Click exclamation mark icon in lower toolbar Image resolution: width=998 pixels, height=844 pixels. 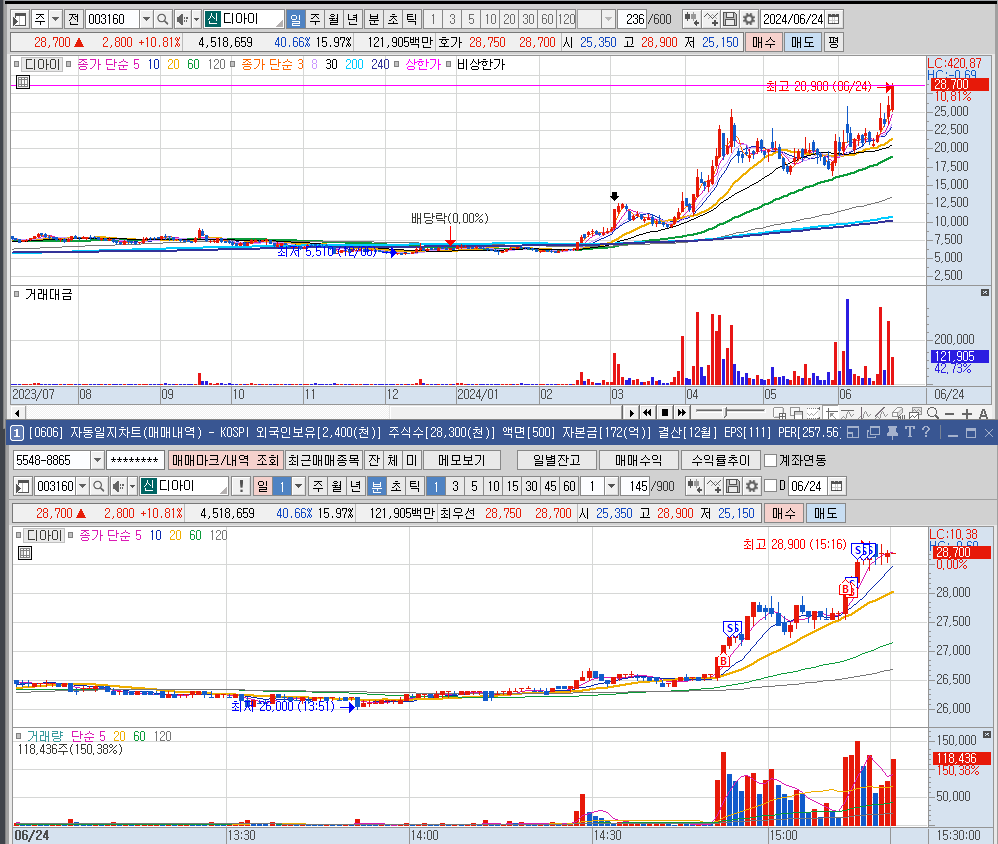coord(241,486)
